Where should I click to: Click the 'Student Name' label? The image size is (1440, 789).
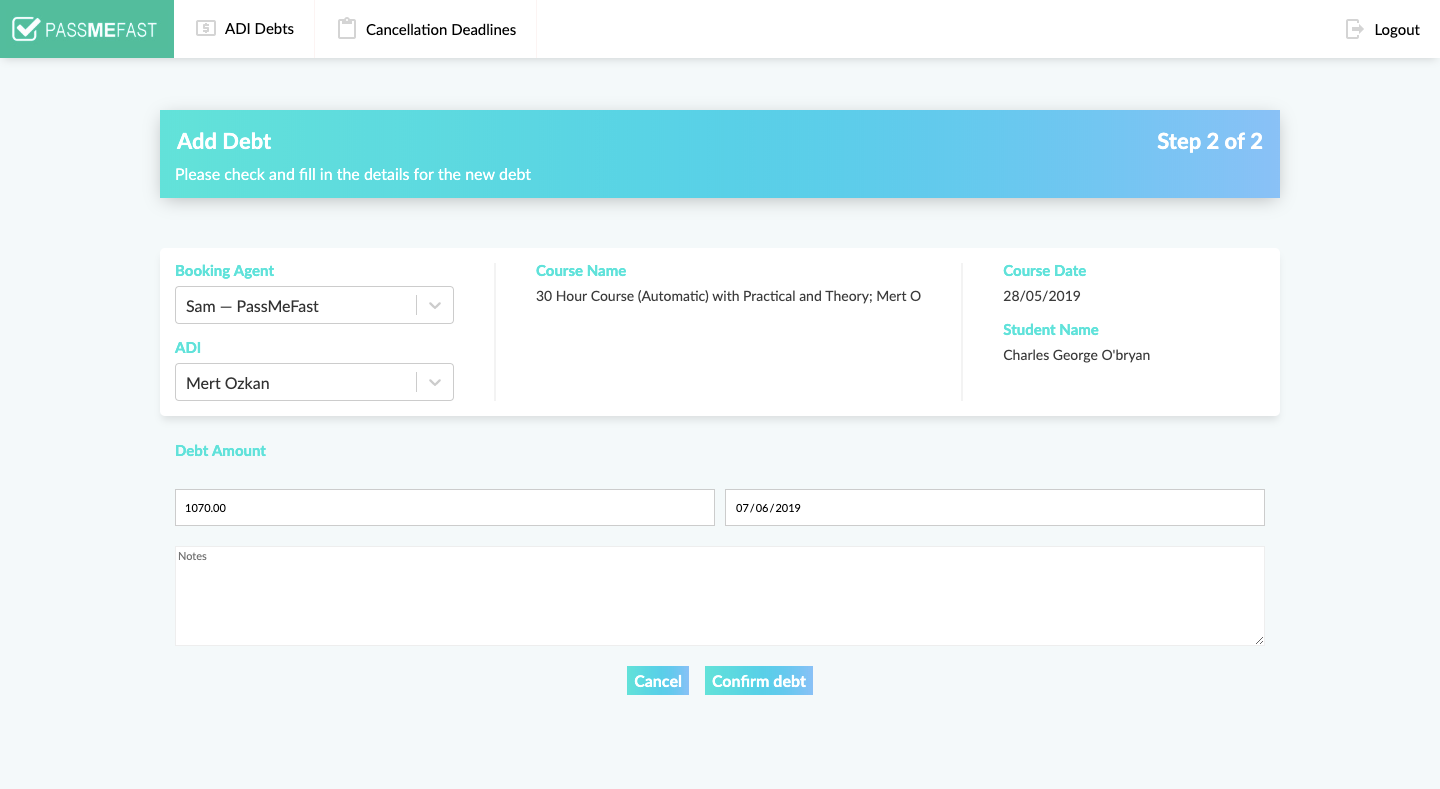pos(1051,330)
